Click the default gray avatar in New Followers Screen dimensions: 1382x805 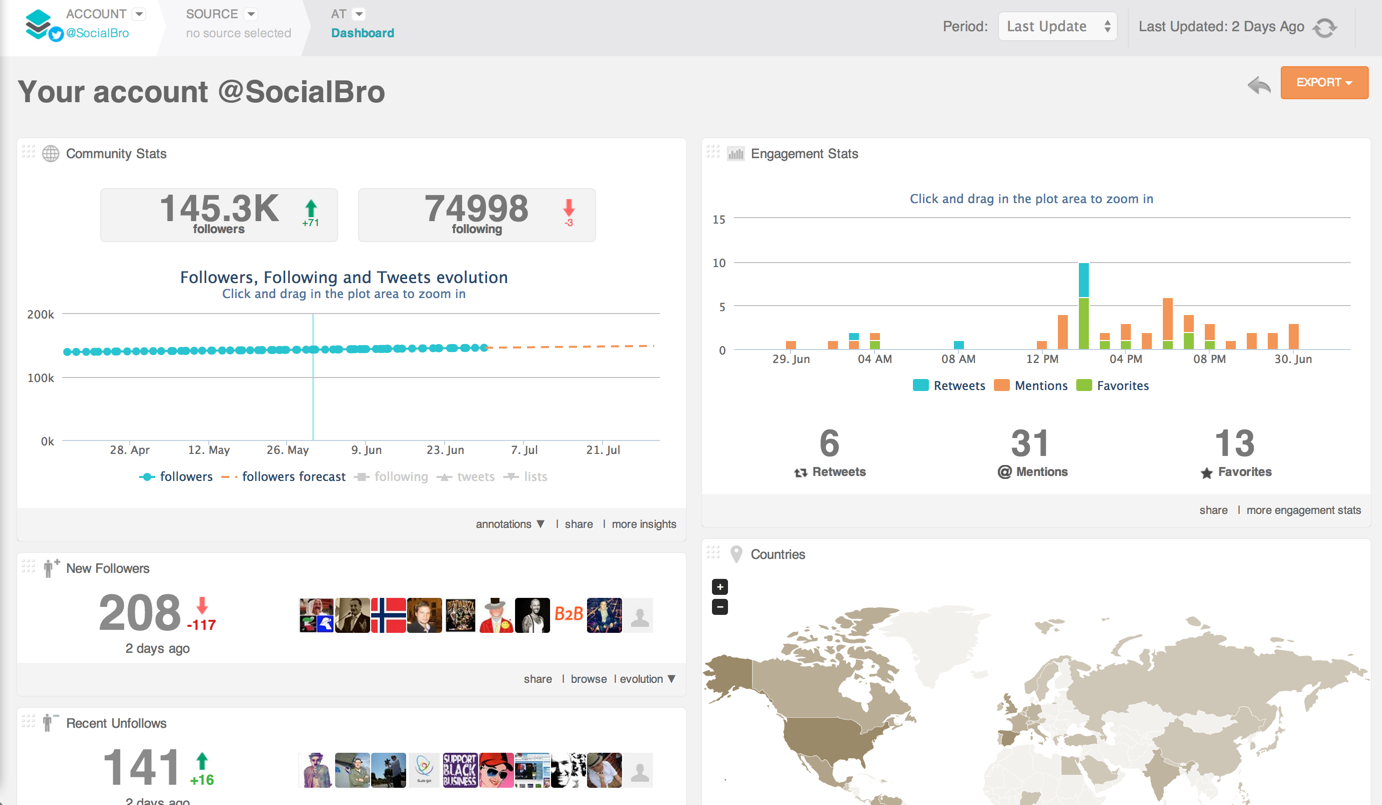[x=640, y=615]
